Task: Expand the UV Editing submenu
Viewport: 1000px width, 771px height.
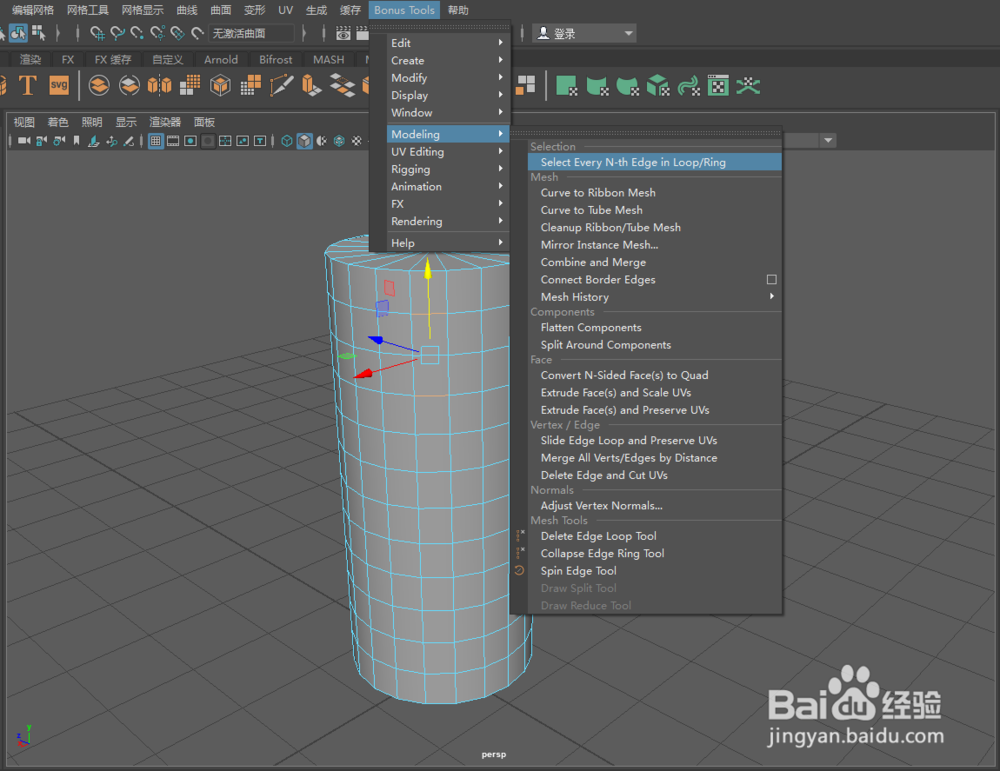Action: (448, 152)
